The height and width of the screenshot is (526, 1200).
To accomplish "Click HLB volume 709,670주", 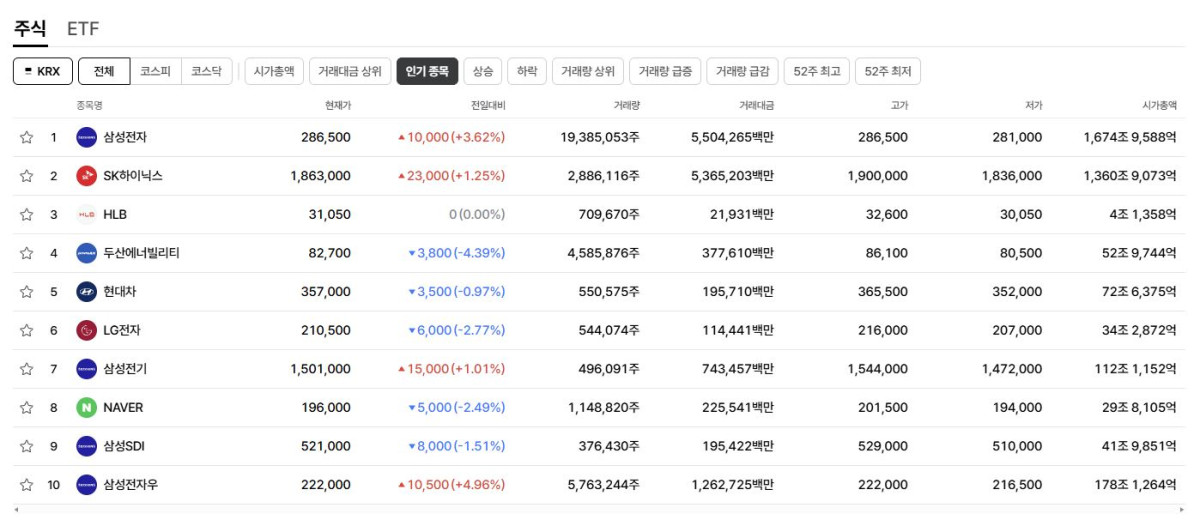I will (609, 214).
